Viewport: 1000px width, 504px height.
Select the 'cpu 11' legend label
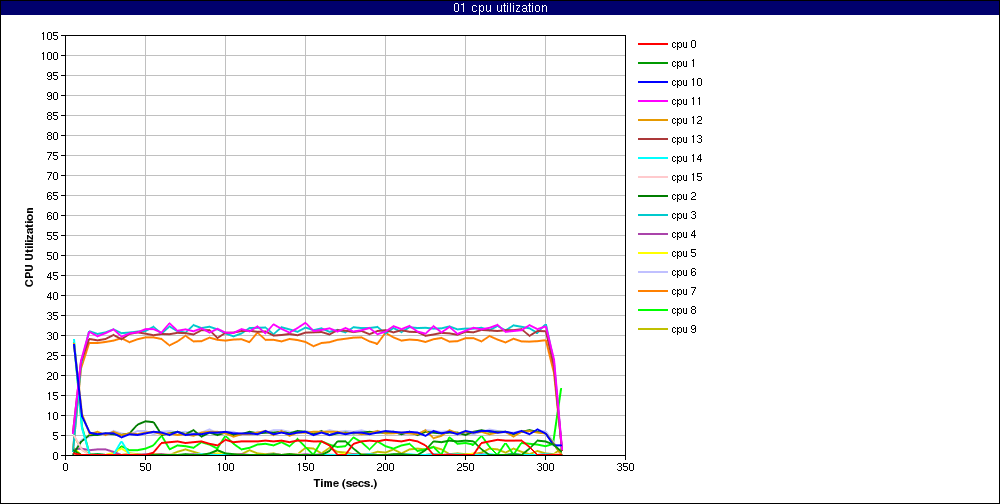coord(686,101)
